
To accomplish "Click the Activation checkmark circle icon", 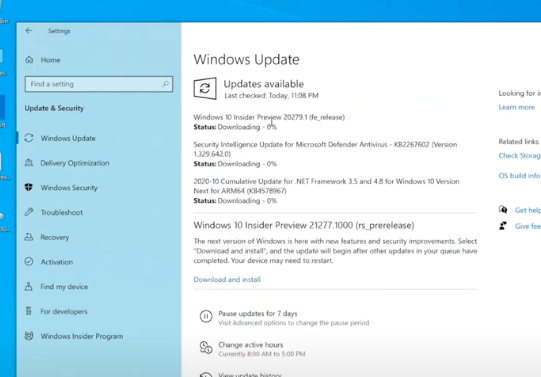I will click(x=29, y=261).
